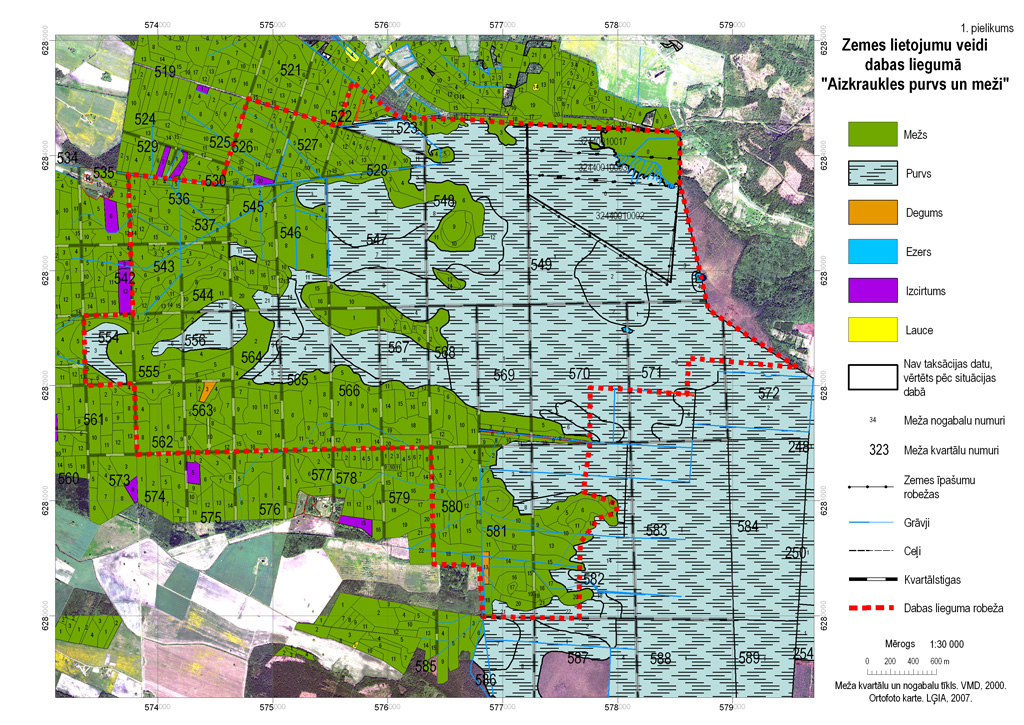The image size is (1024, 725).
Task: Select the orange Degums legend swatch
Action: click(872, 212)
